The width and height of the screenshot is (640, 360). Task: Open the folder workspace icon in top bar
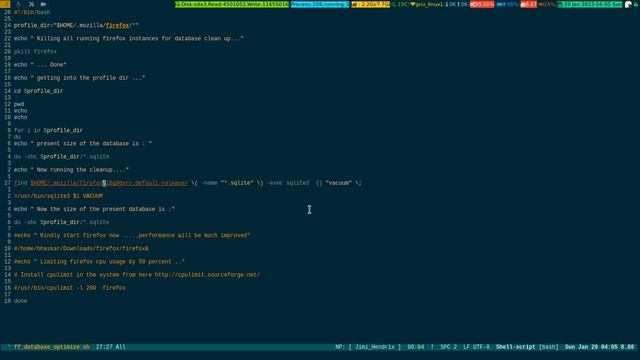tap(43, 4)
